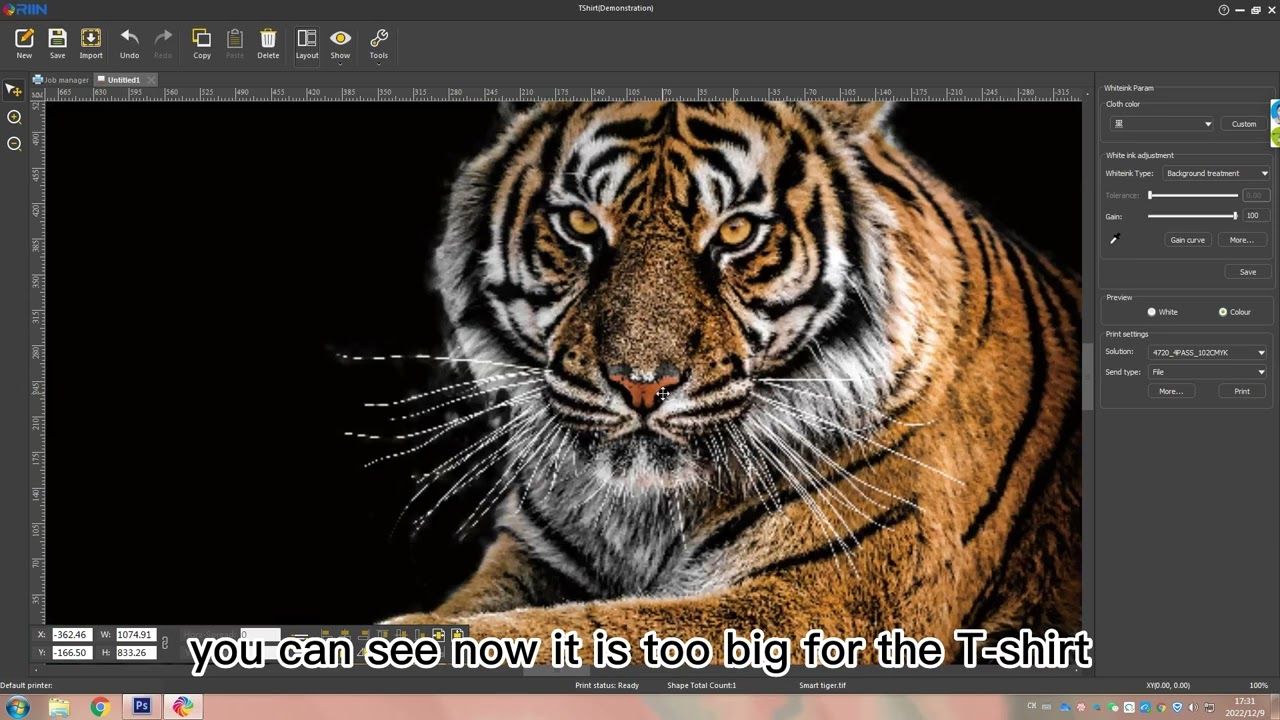Click the H height field

135,653
